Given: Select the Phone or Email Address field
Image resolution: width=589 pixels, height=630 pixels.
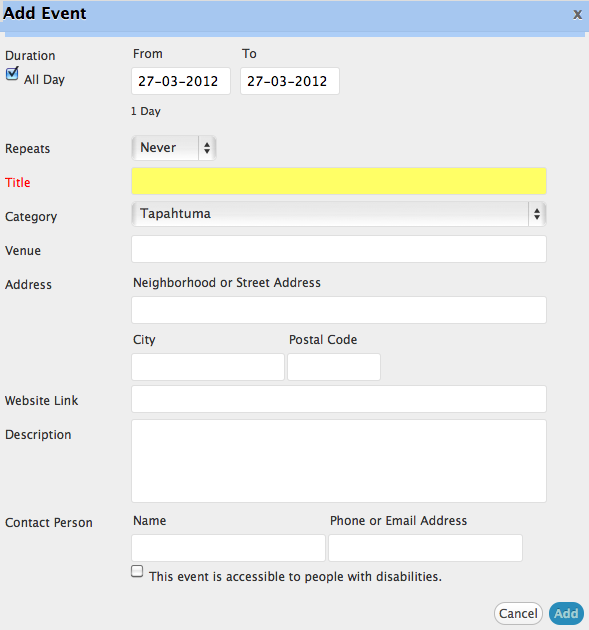Looking at the screenshot, I should pos(425,548).
